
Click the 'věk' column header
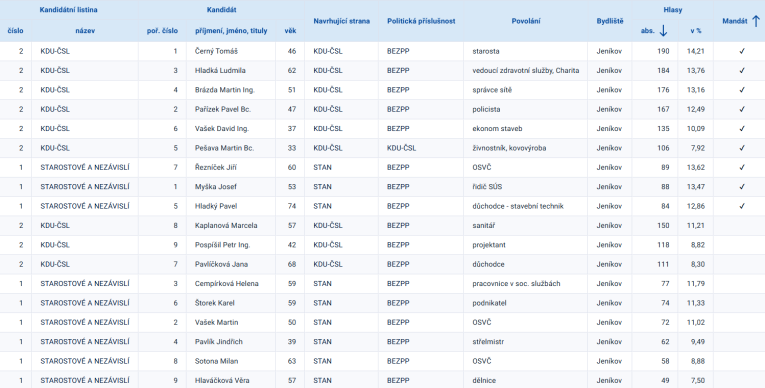(x=290, y=31)
